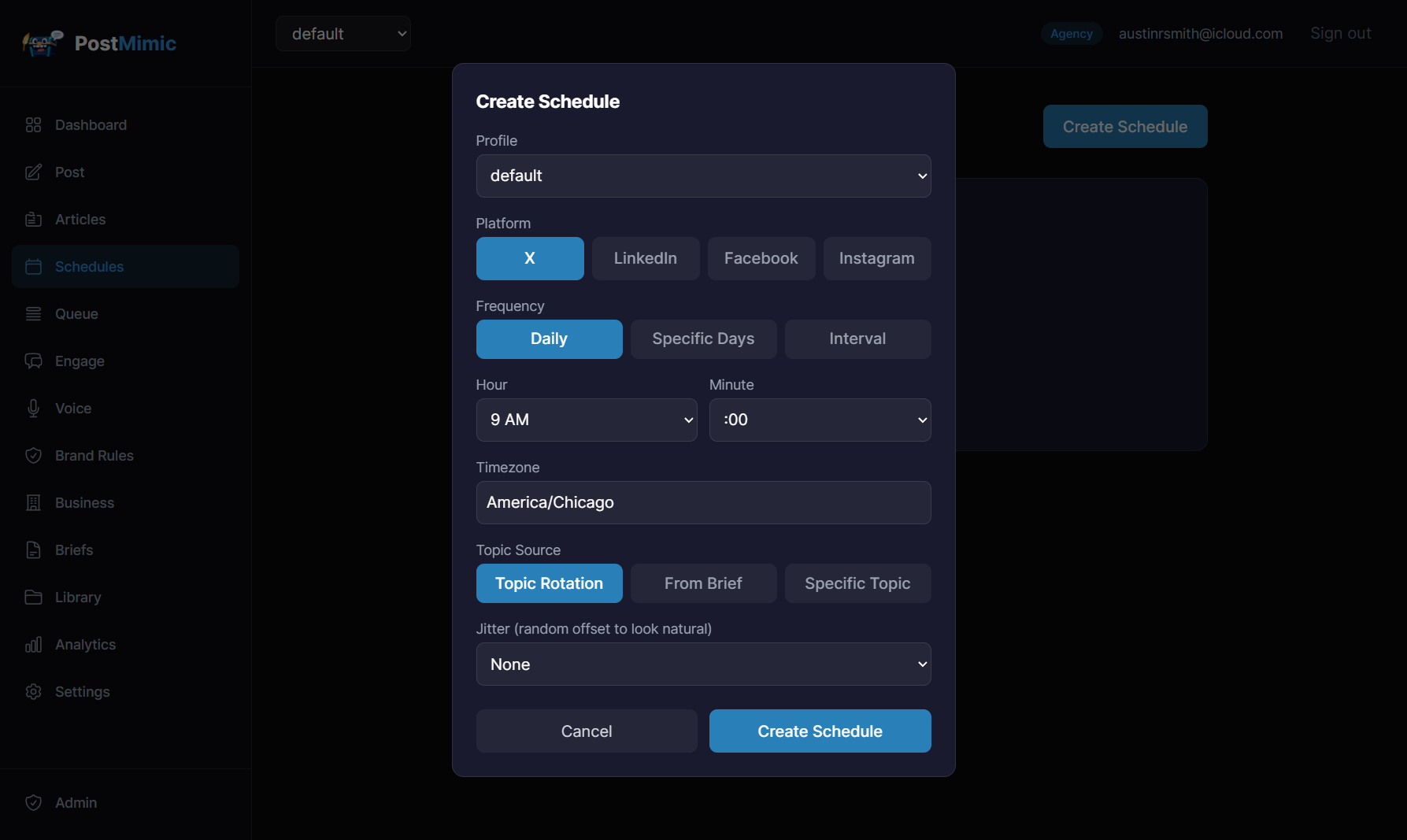The image size is (1407, 840).
Task: Open the Minute dropdown showing :00
Action: (820, 420)
